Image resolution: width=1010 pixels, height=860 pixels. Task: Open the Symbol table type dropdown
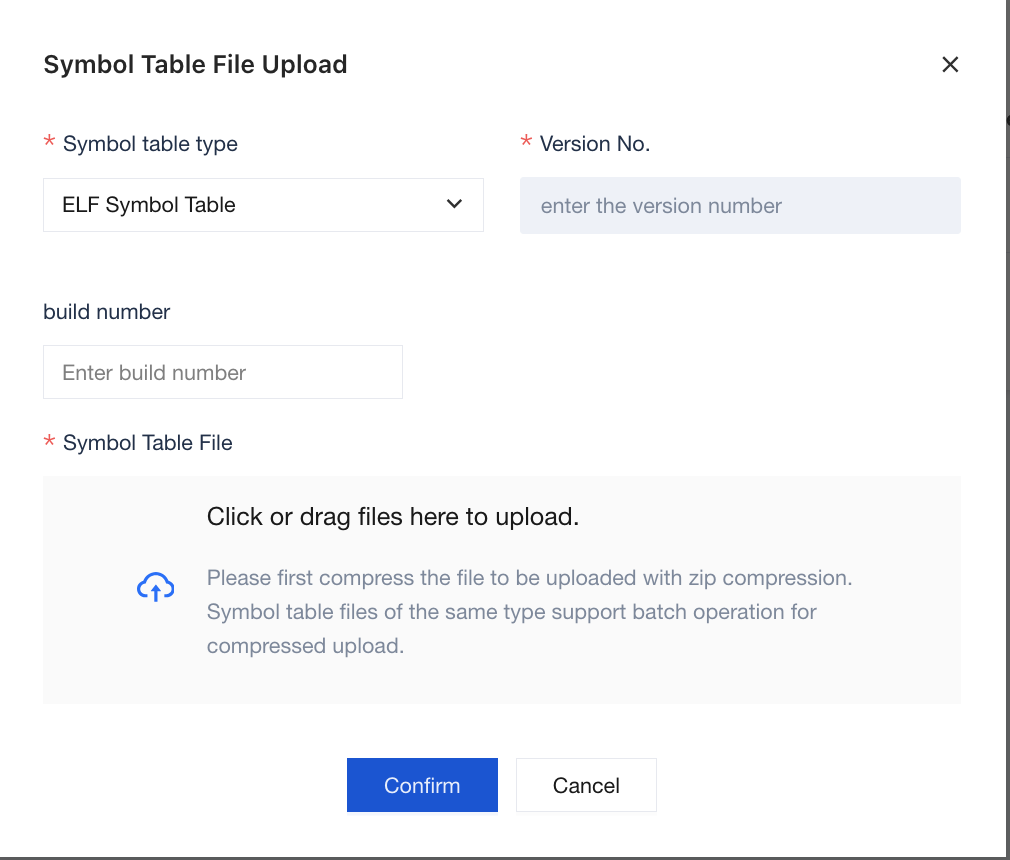tap(263, 205)
